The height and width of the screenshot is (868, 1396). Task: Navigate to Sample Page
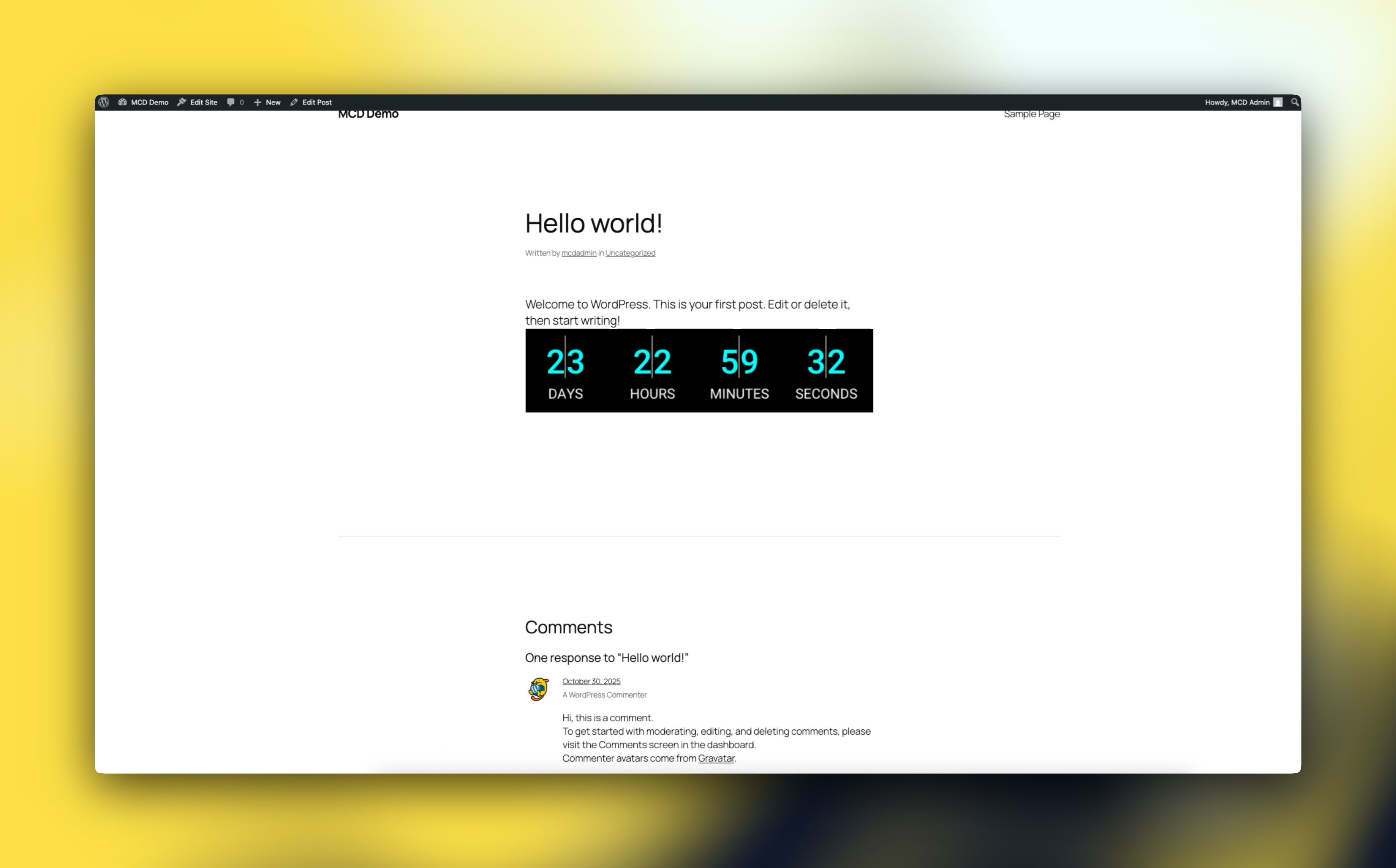1031,114
